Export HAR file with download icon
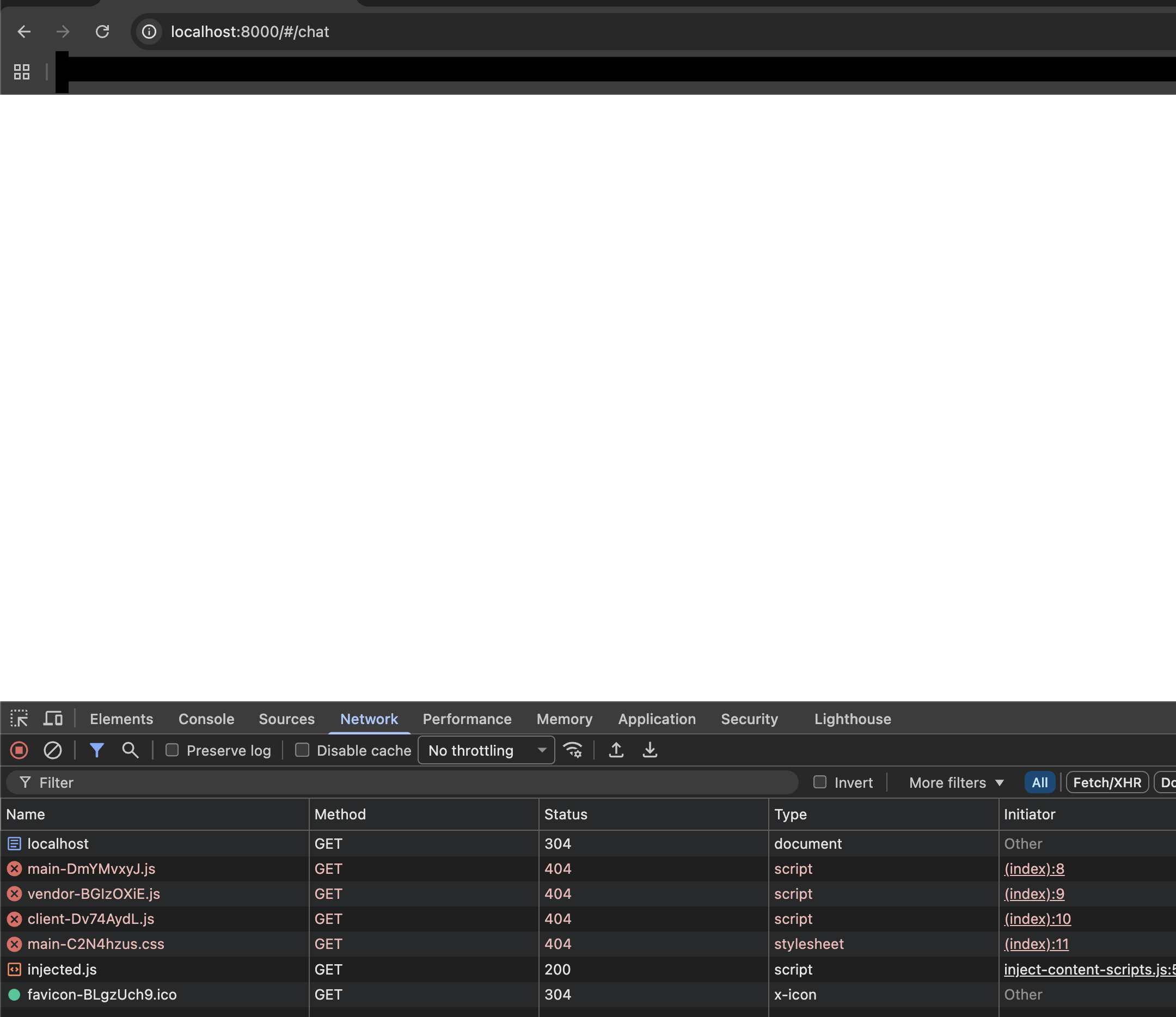Viewport: 1176px width, 1017px height. (x=650, y=750)
